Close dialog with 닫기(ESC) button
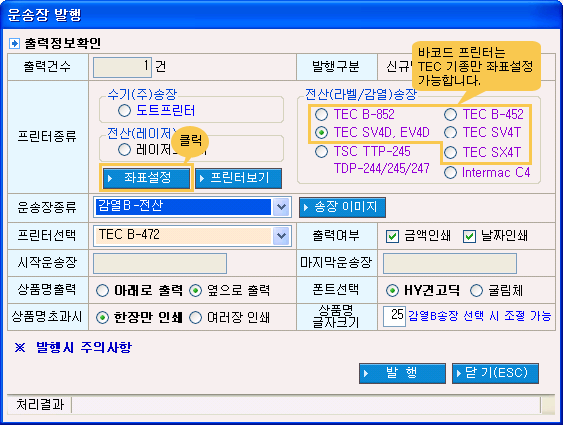 tap(495, 373)
